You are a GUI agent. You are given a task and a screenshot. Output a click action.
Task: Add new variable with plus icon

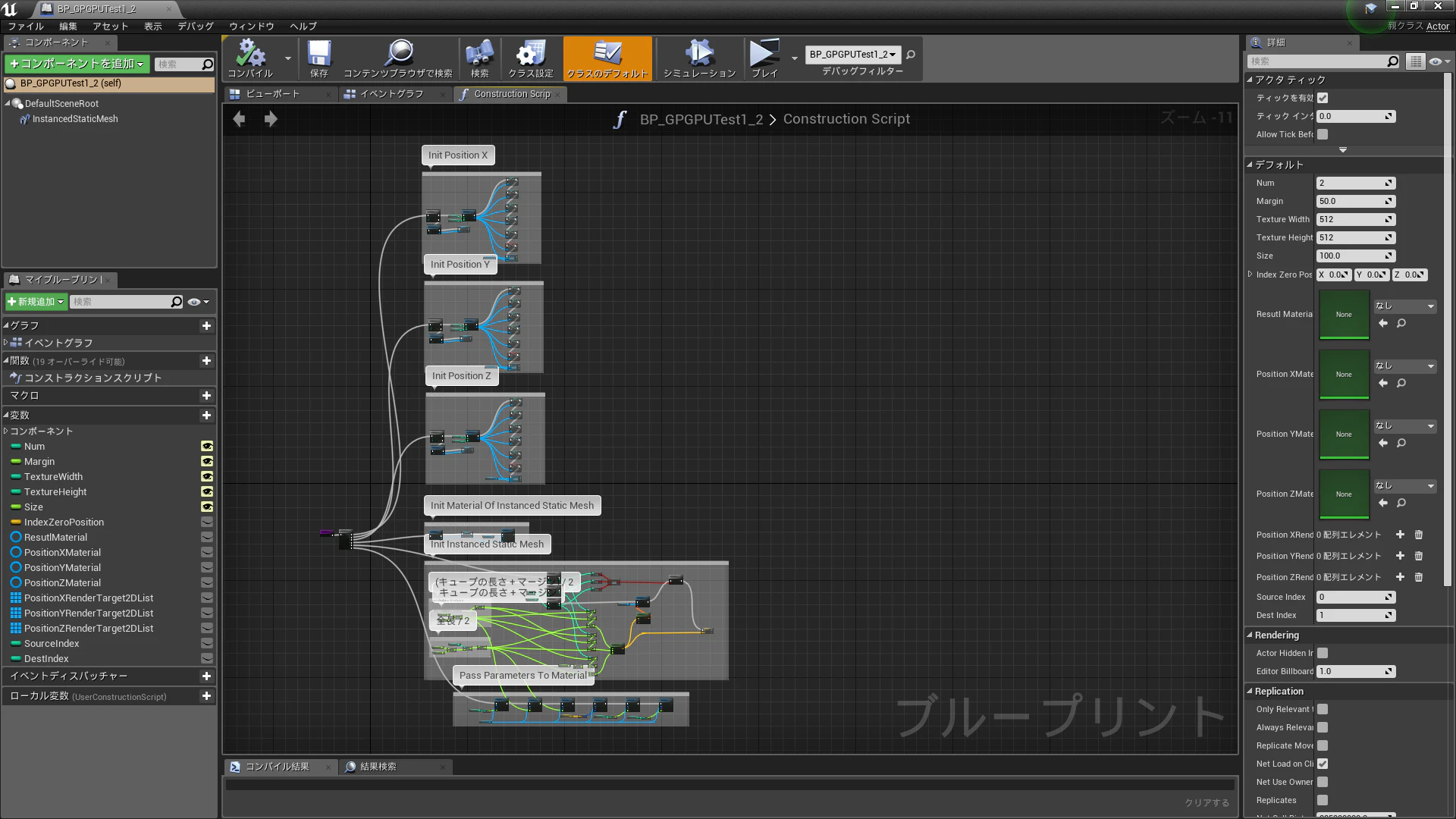(206, 416)
